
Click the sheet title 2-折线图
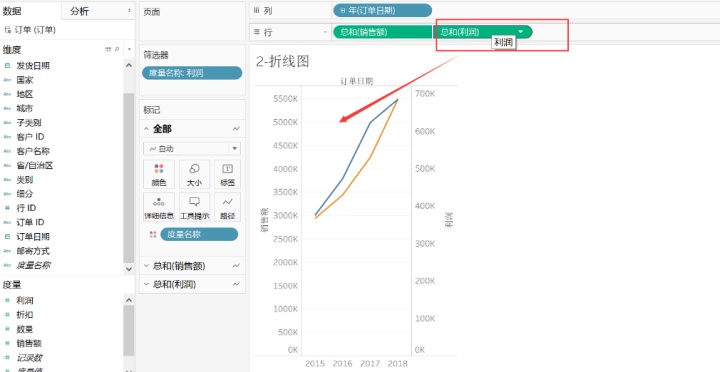point(282,62)
